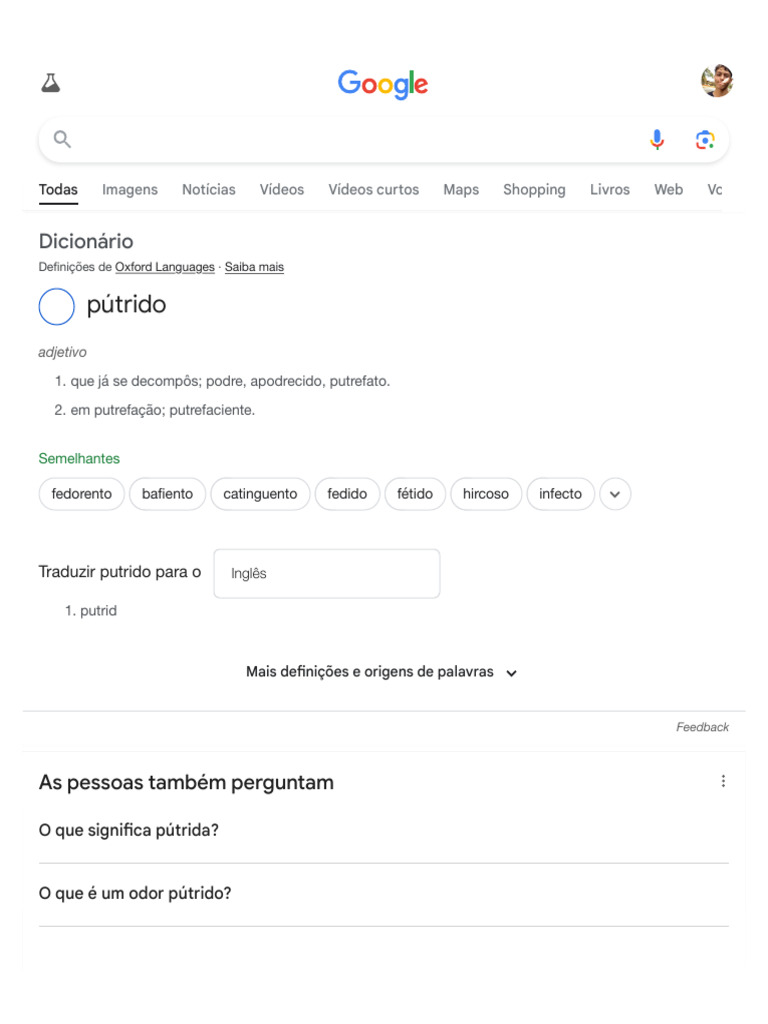Expand Mais definições e origens de palavras
Viewport: 768px width, 1024px height.
pos(382,673)
